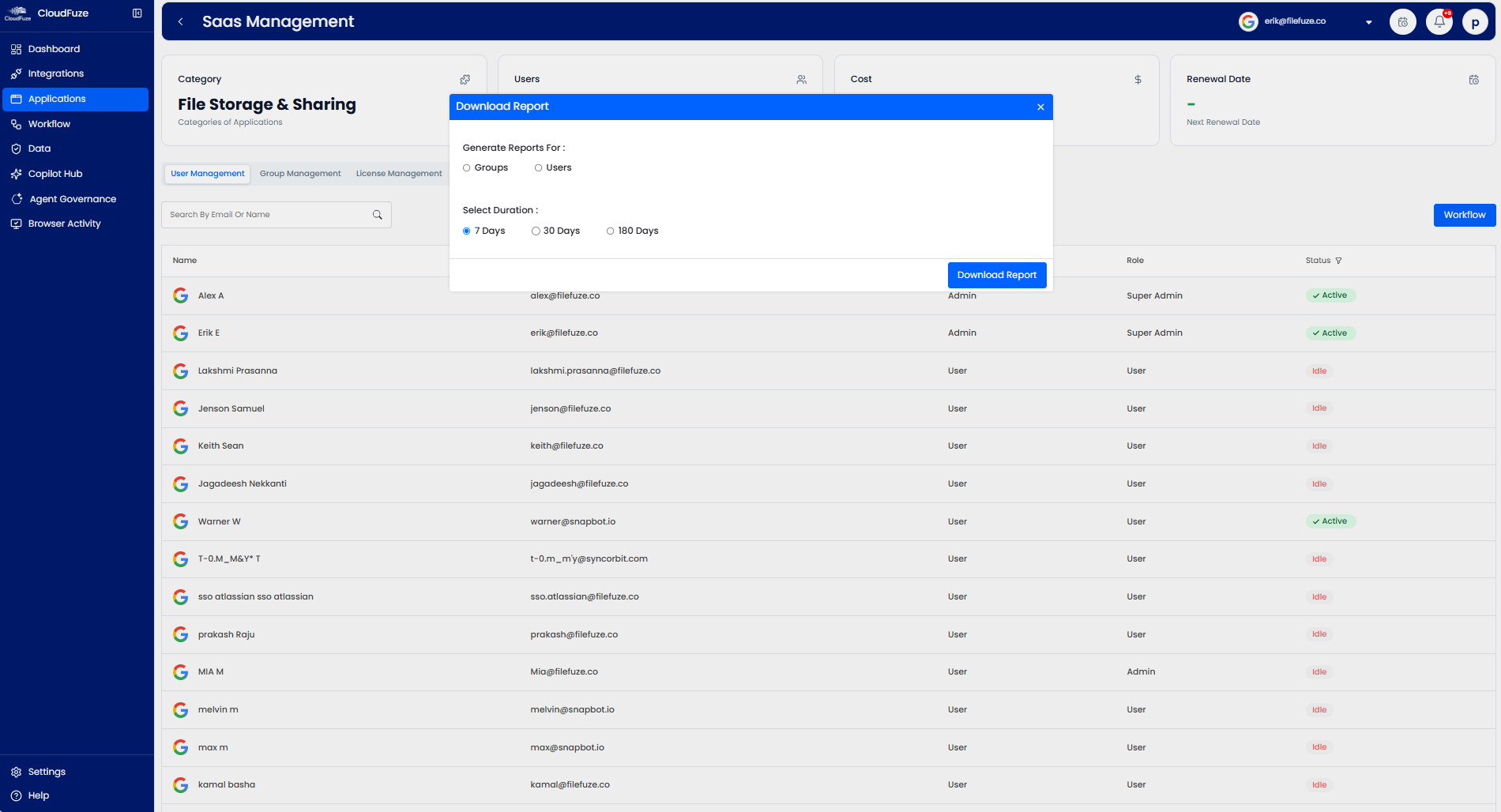
Task: Select the Groups report option
Action: (x=467, y=167)
